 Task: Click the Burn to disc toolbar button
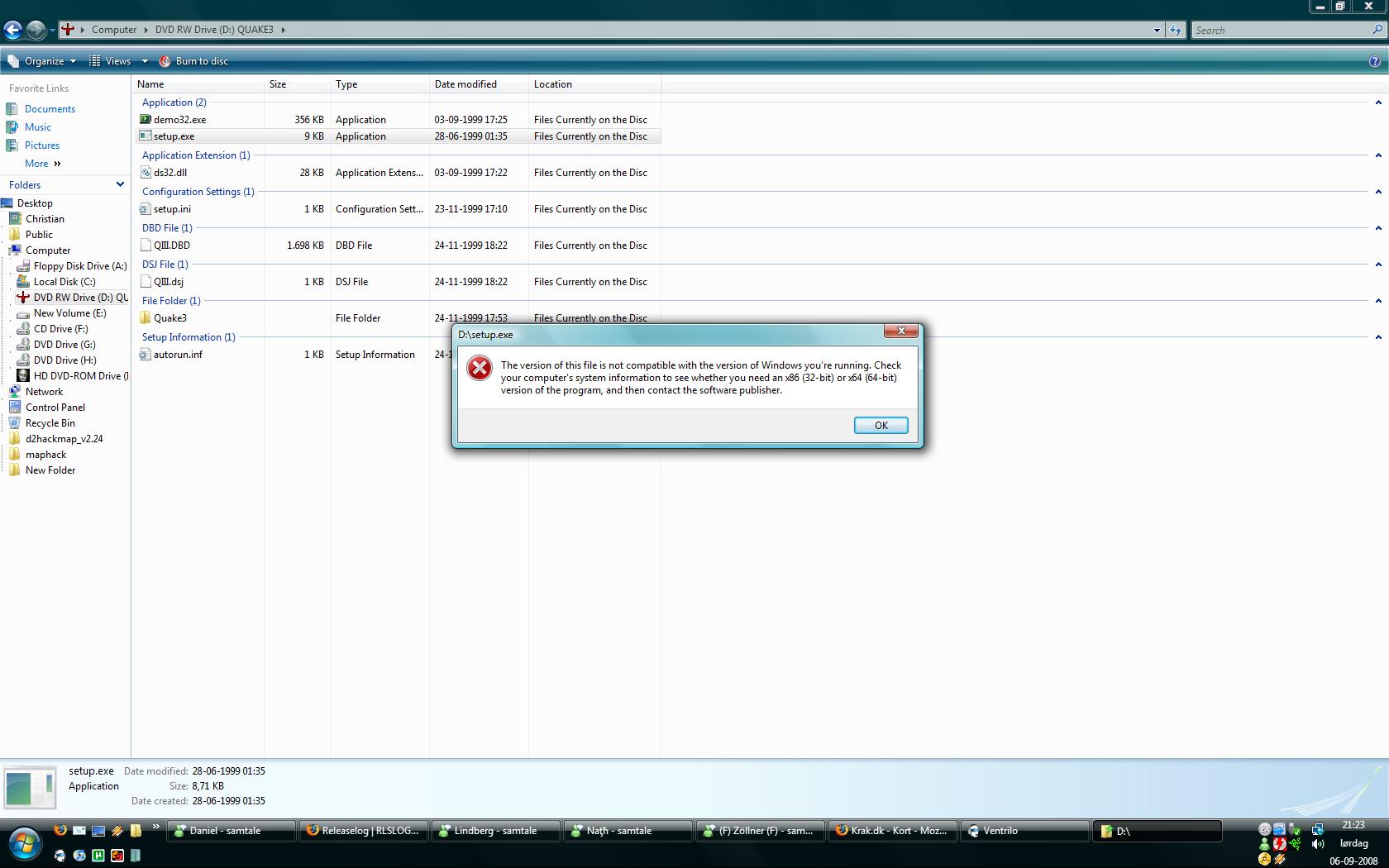193,61
